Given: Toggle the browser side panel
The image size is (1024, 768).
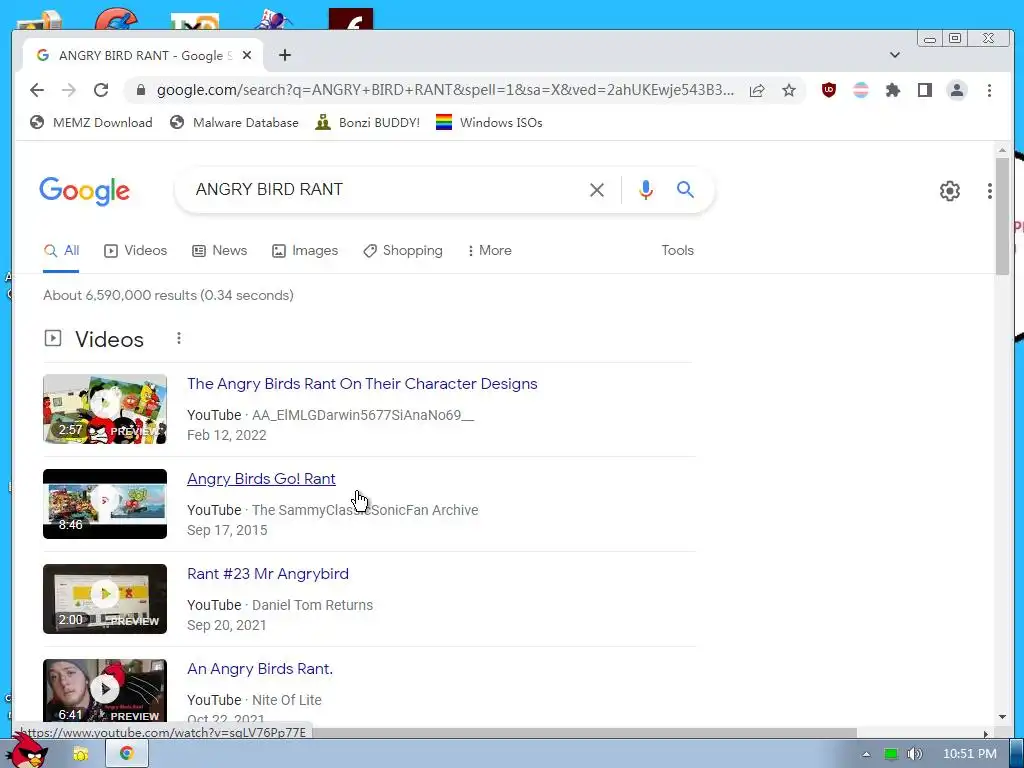Looking at the screenshot, I should click(x=925, y=90).
